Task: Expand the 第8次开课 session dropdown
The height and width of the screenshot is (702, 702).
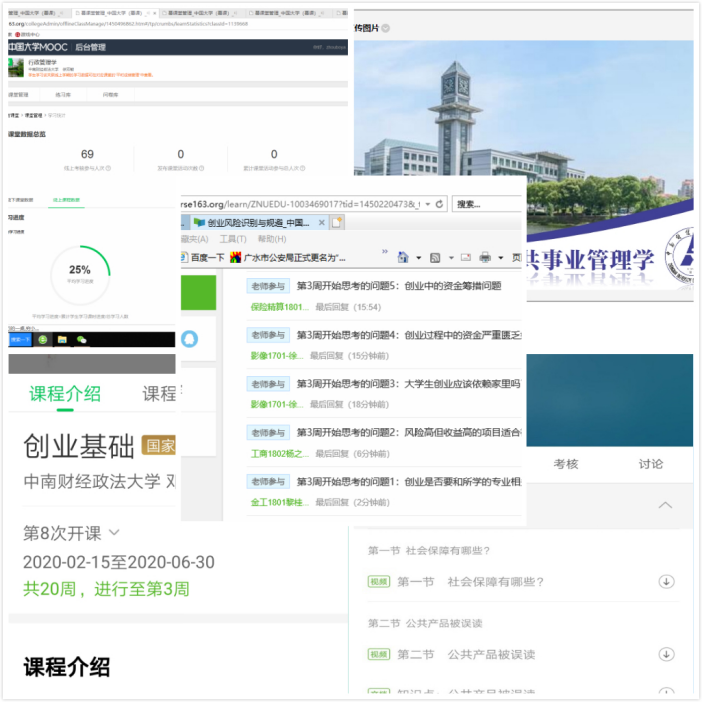Action: coord(114,533)
